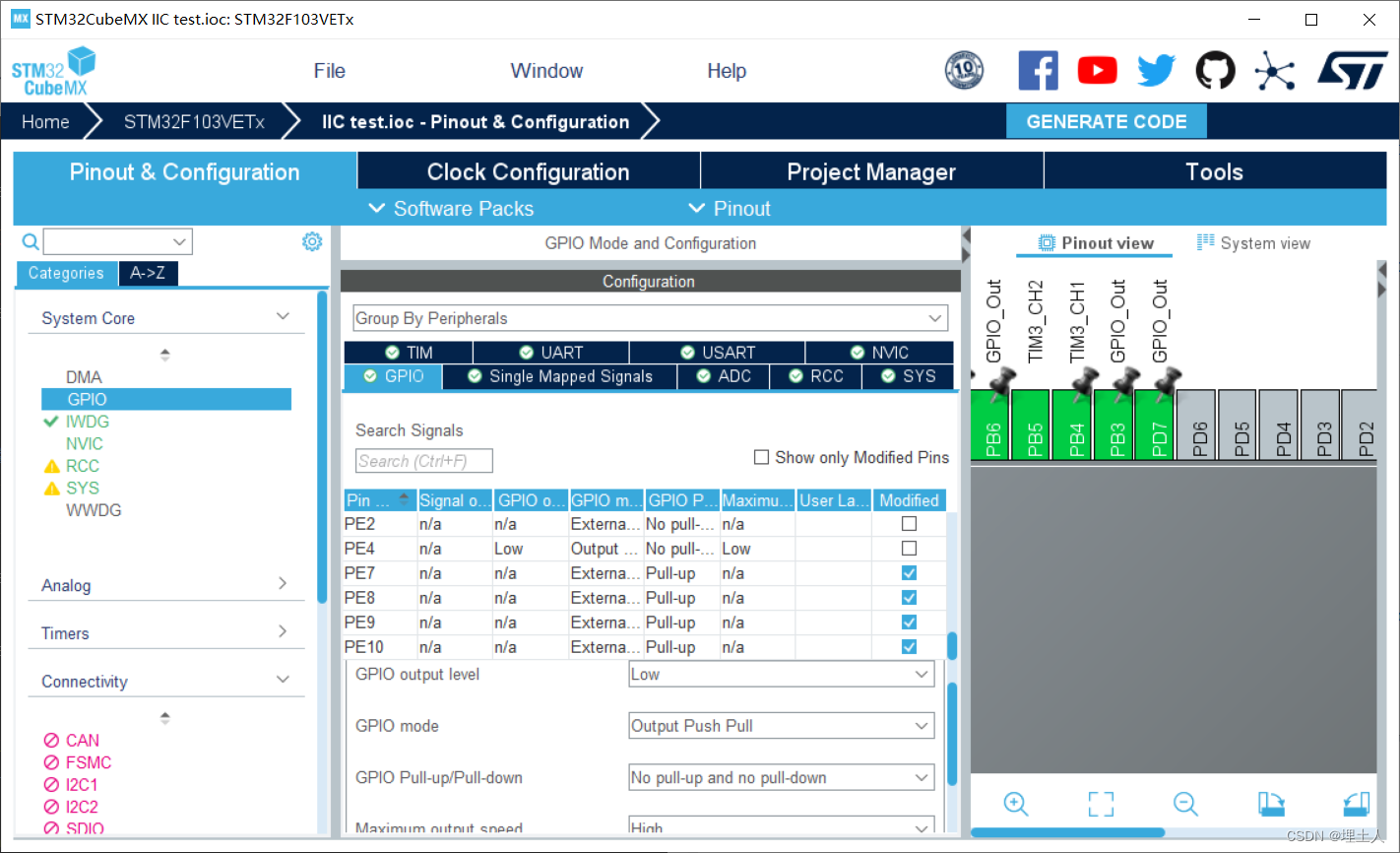Screen dimensions: 1400x853
Task: Rotate the chip view clockwise
Action: [x=1271, y=804]
